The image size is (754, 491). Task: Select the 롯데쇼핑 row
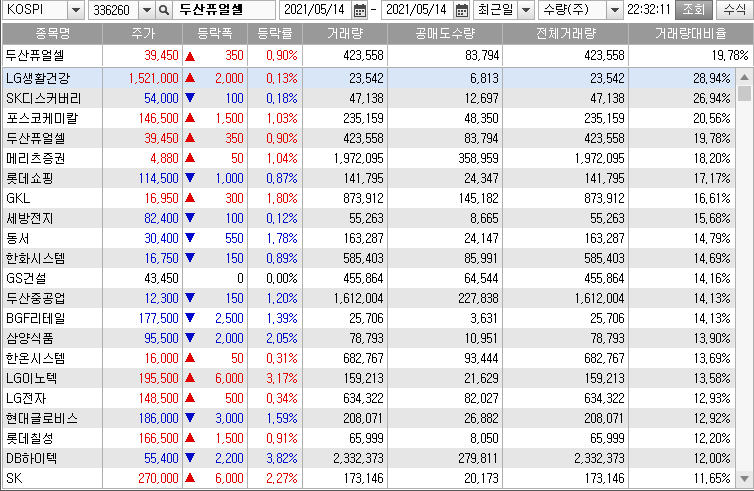(369, 178)
